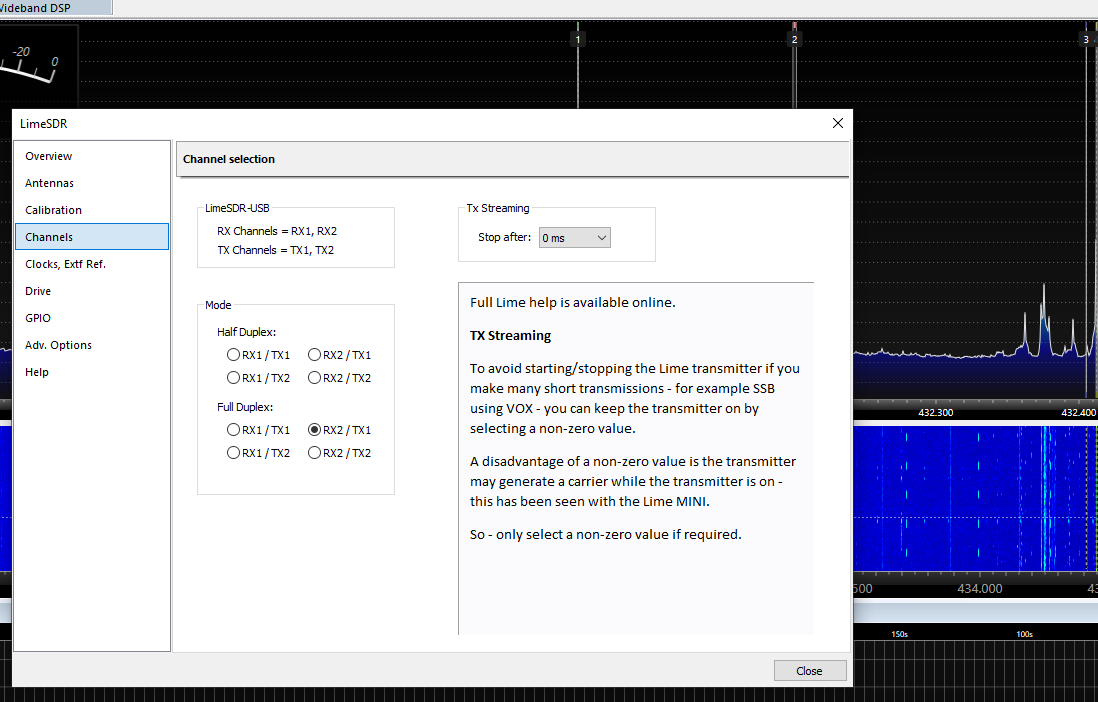Select the Drive sidebar item

pyautogui.click(x=38, y=291)
